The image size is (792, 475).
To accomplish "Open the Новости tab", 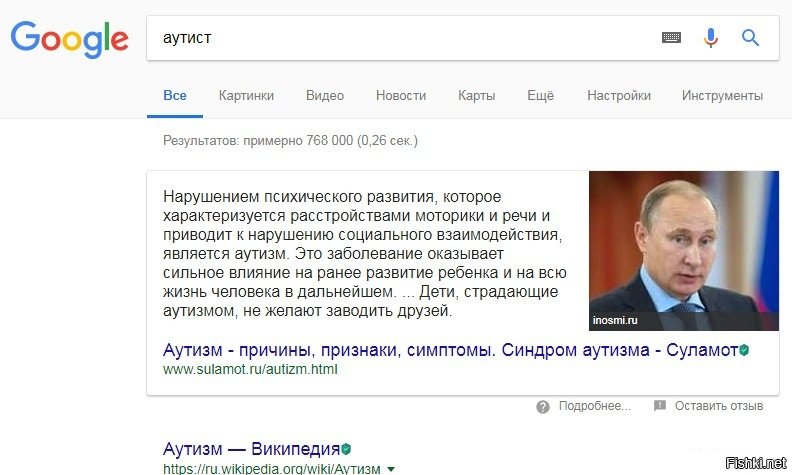I will [x=401, y=96].
